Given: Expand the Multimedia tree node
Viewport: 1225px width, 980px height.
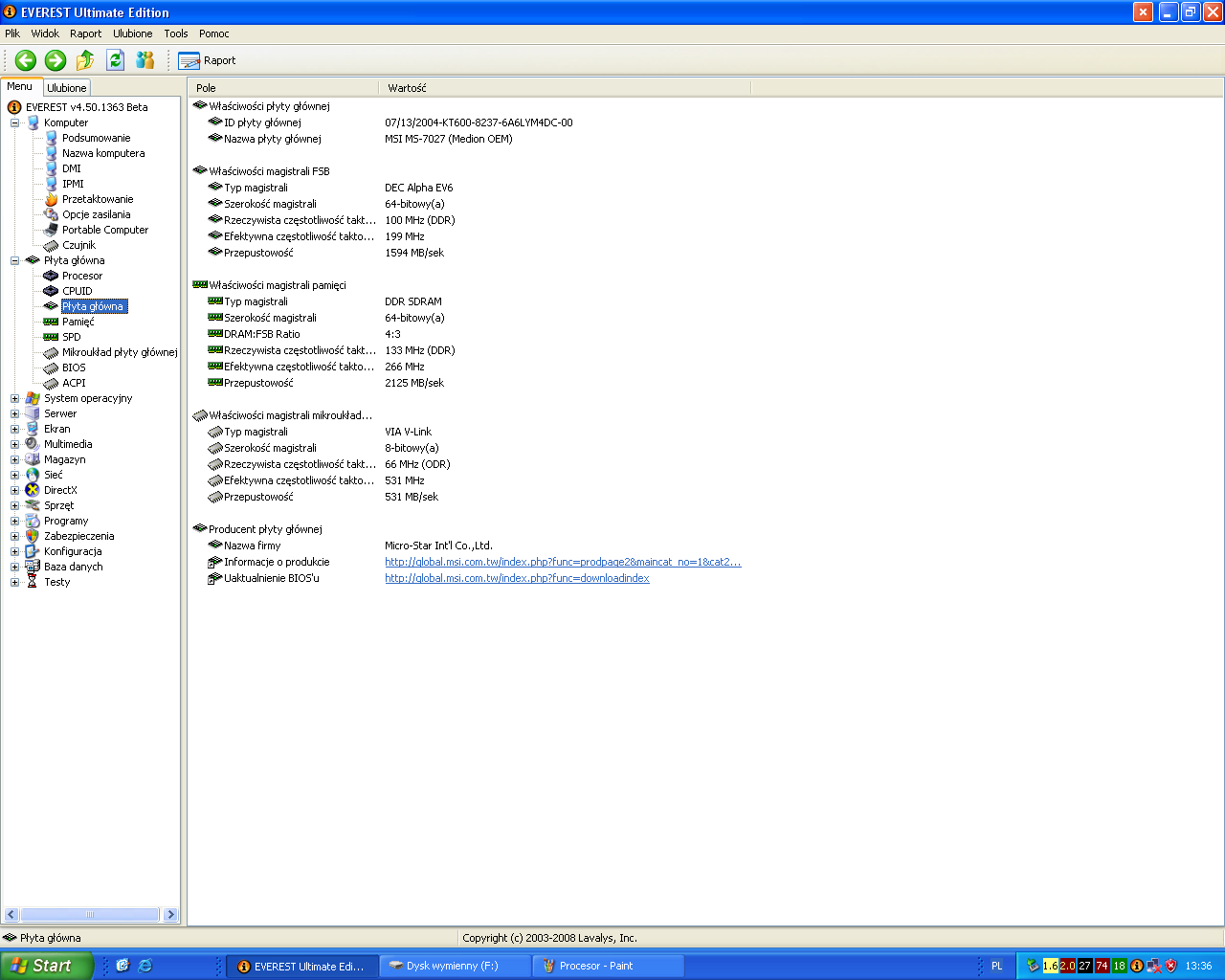Looking at the screenshot, I should [14, 444].
